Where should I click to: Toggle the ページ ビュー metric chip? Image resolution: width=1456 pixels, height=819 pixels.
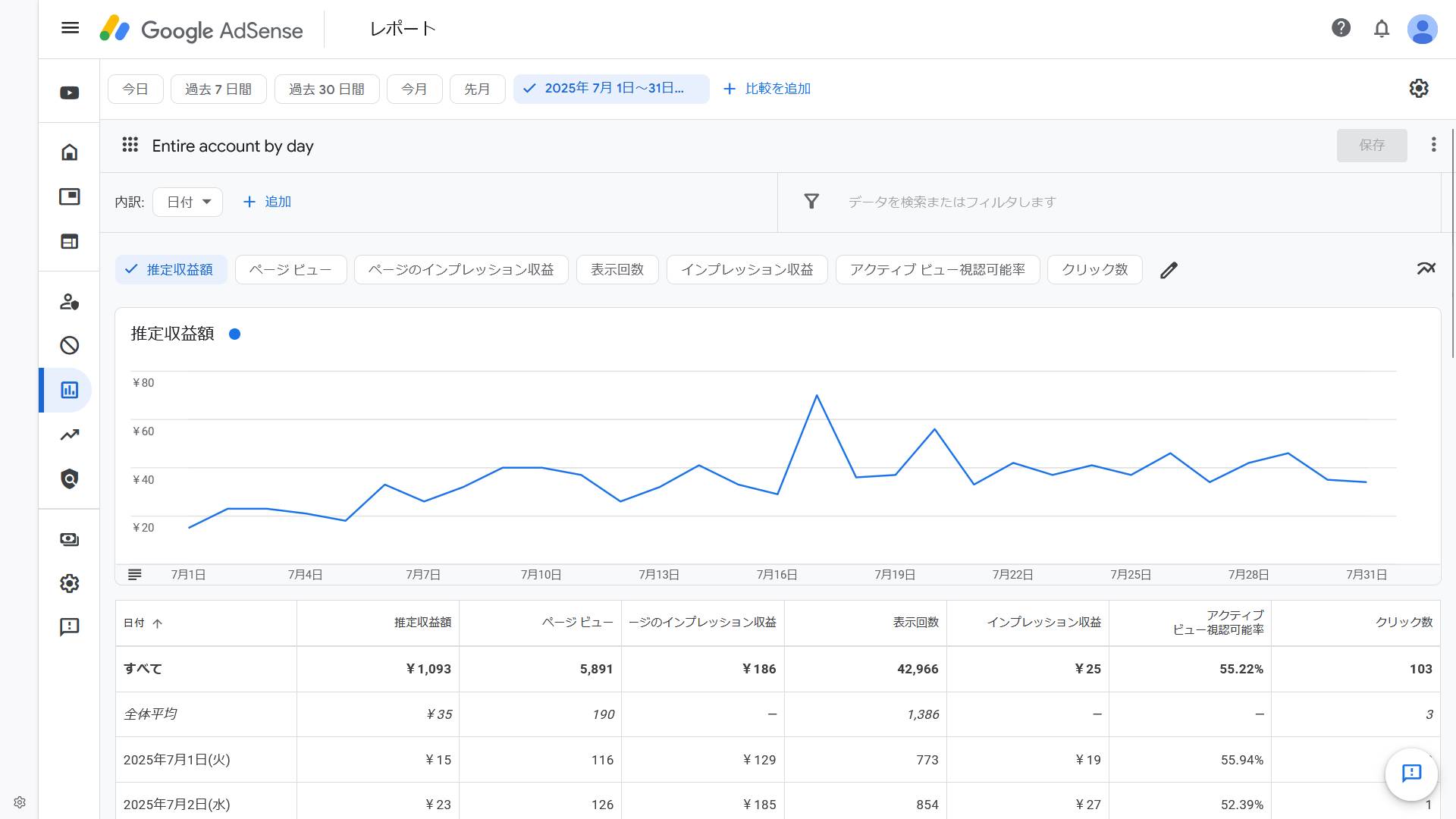290,270
